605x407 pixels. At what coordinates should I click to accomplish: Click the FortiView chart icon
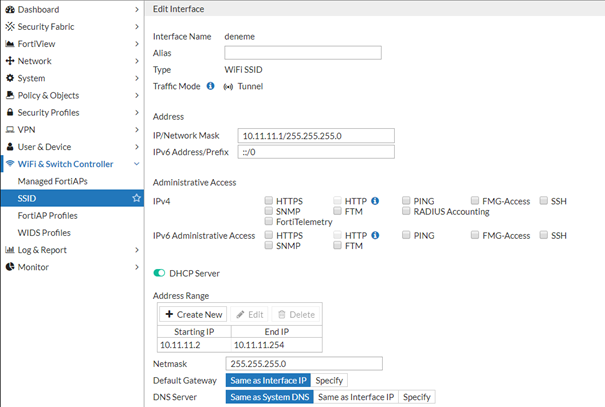click(10, 44)
